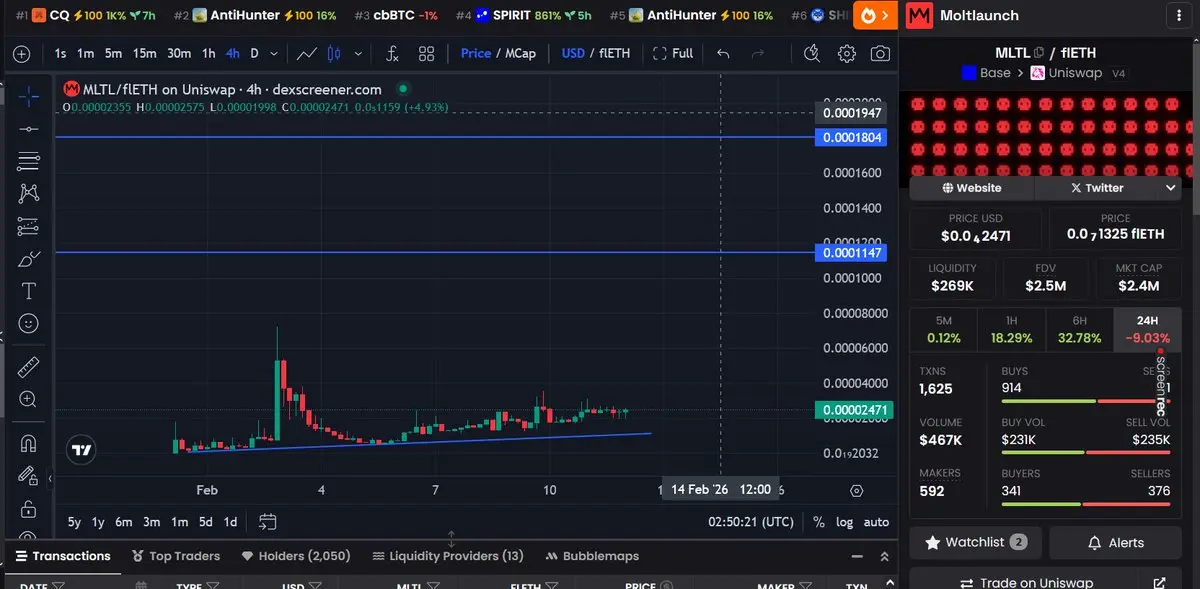
Task: Select the XABCD pattern tool
Action: click(28, 193)
